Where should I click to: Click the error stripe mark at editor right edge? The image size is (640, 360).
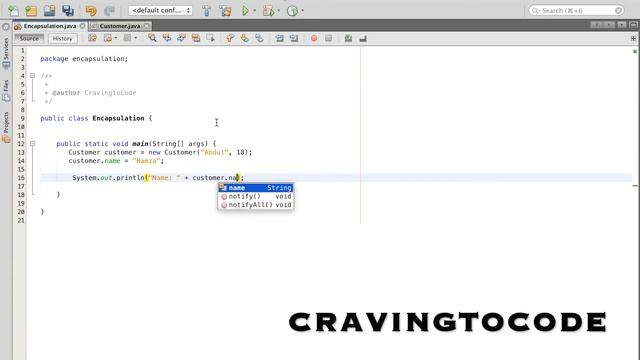pyautogui.click(x=635, y=186)
